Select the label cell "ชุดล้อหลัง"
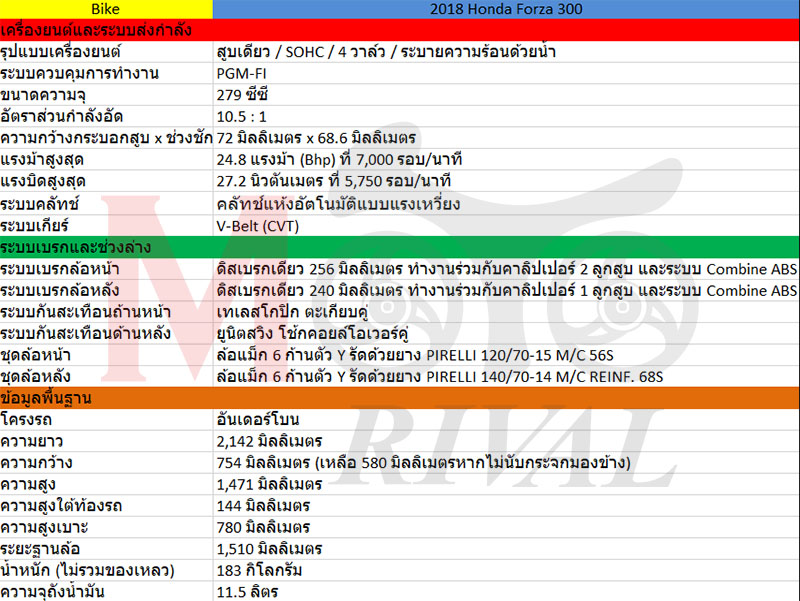This screenshot has height=601, width=800. tap(106, 377)
